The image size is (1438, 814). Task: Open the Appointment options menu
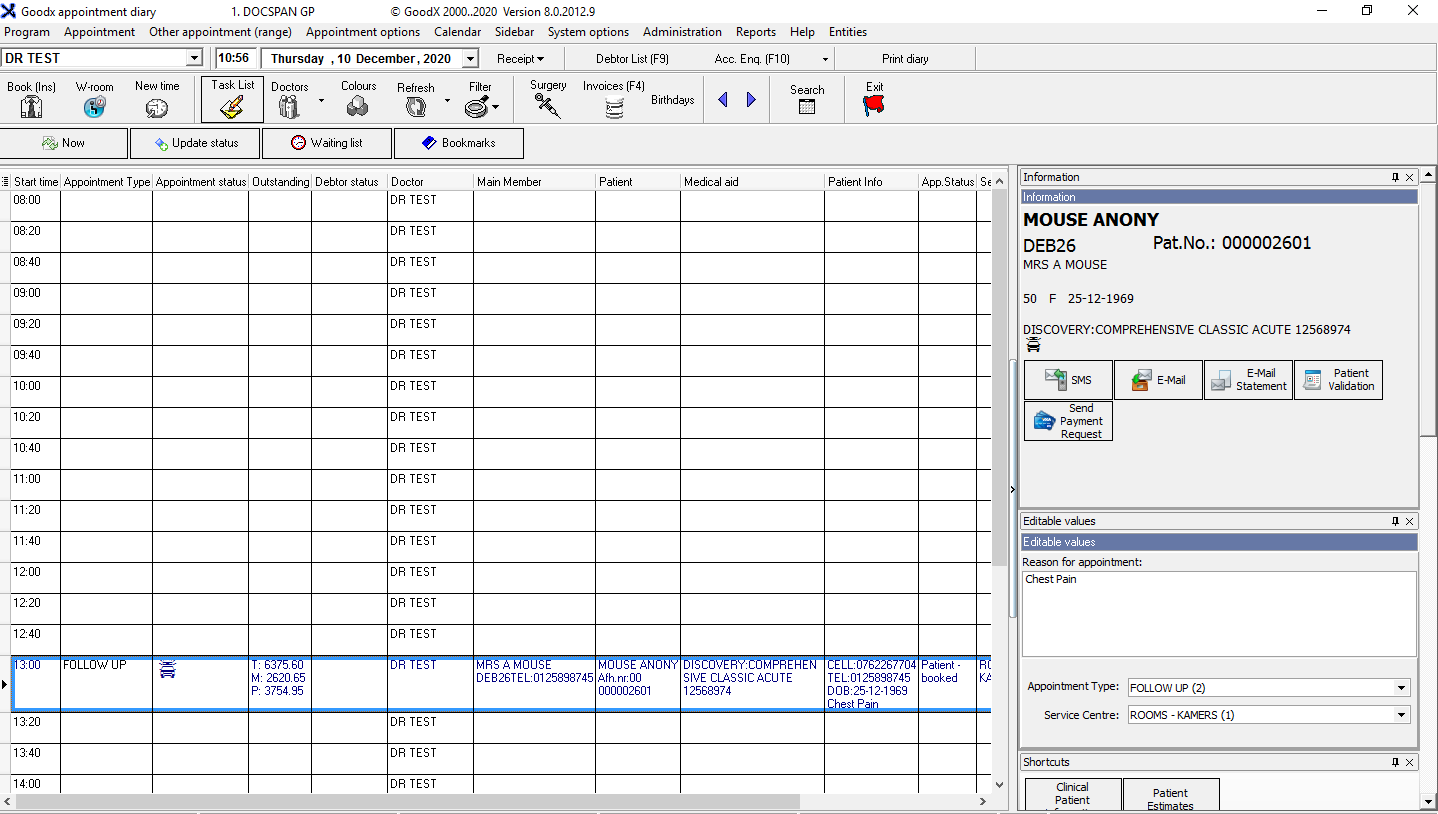coord(362,32)
